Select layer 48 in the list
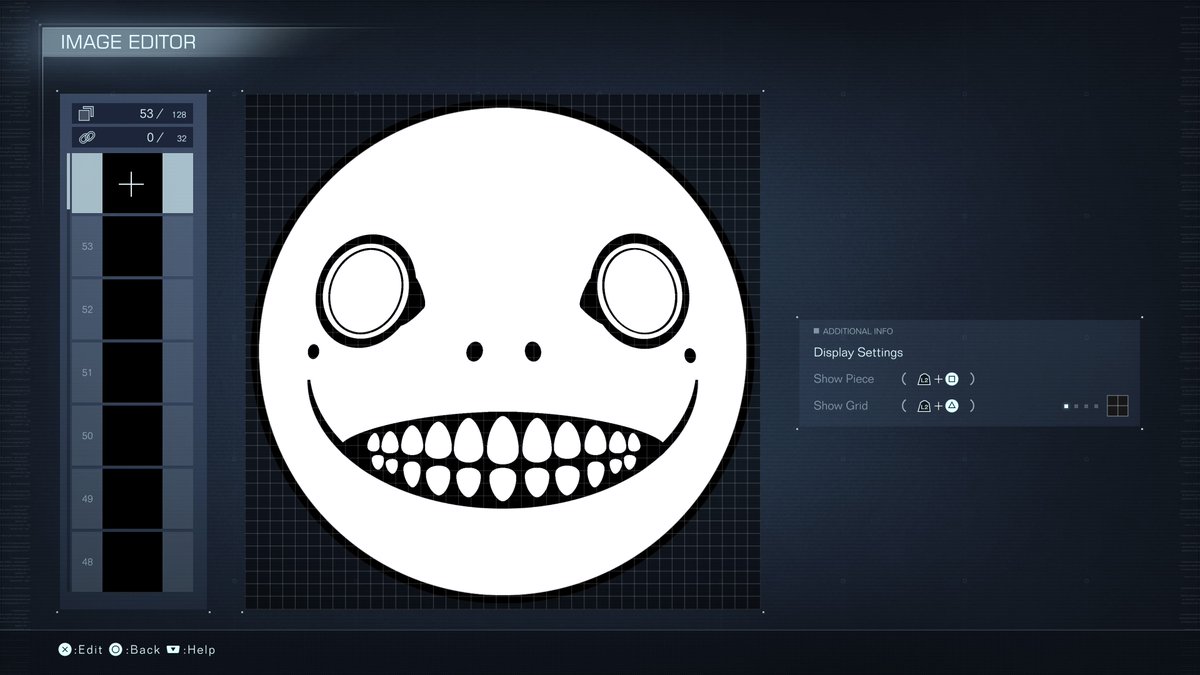The height and width of the screenshot is (675, 1200). click(x=131, y=561)
